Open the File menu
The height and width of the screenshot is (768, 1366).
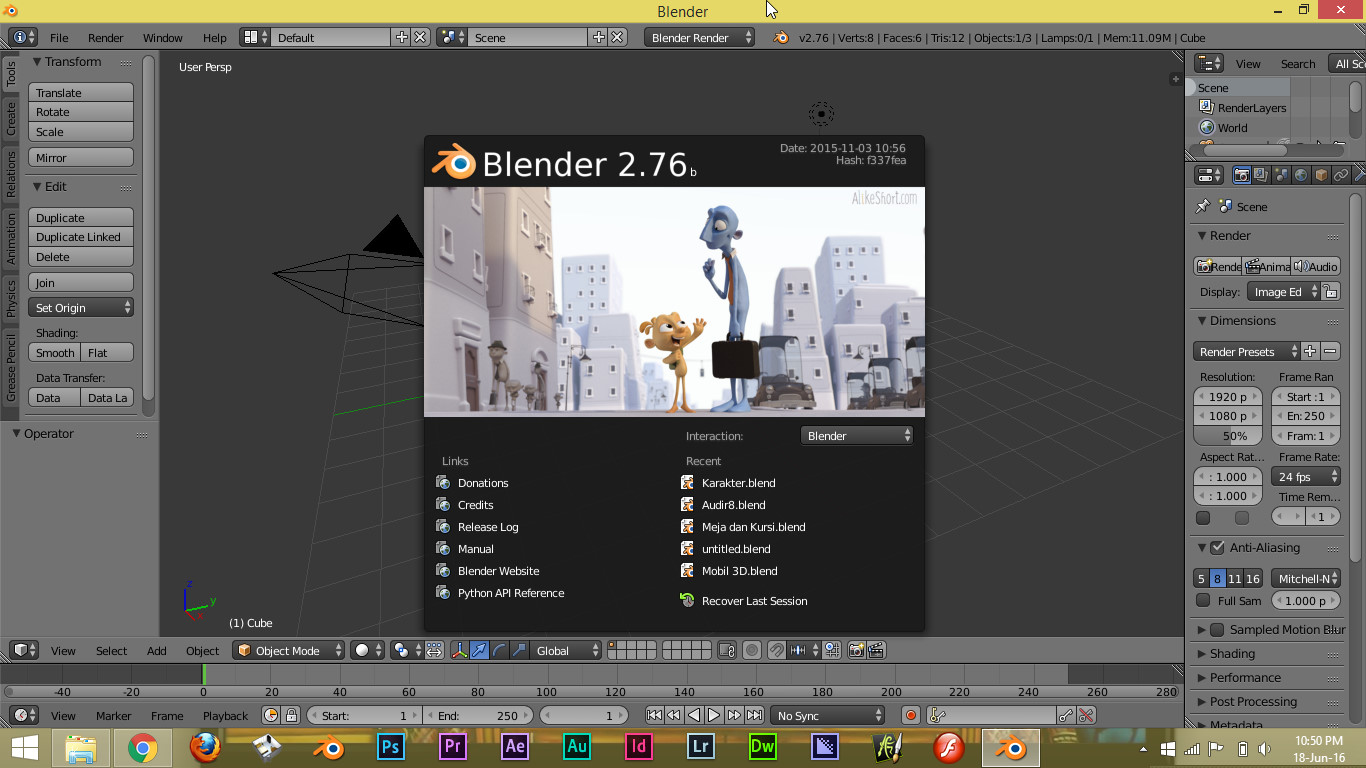click(x=59, y=37)
